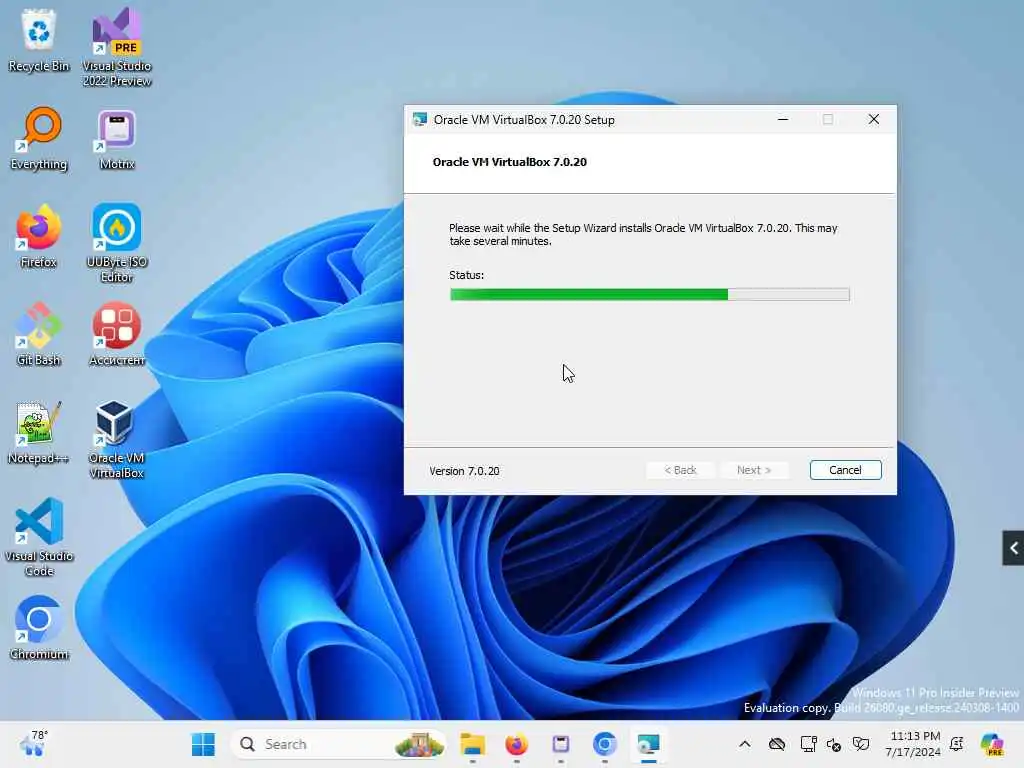
Task: Select the Everything search shortcut
Action: pos(39,139)
